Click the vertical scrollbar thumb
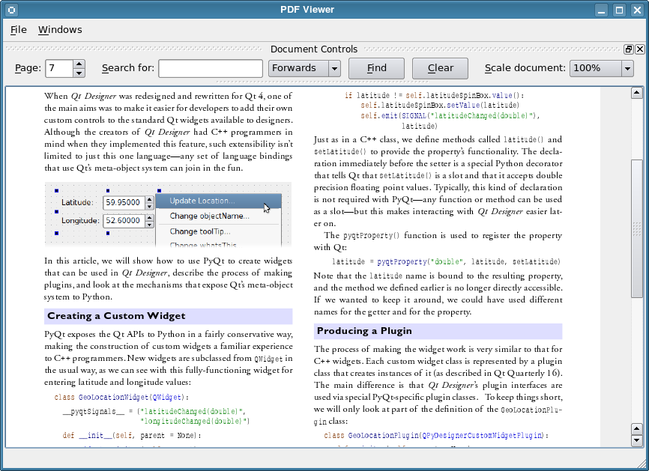This screenshot has height=471, width=649. 637,228
